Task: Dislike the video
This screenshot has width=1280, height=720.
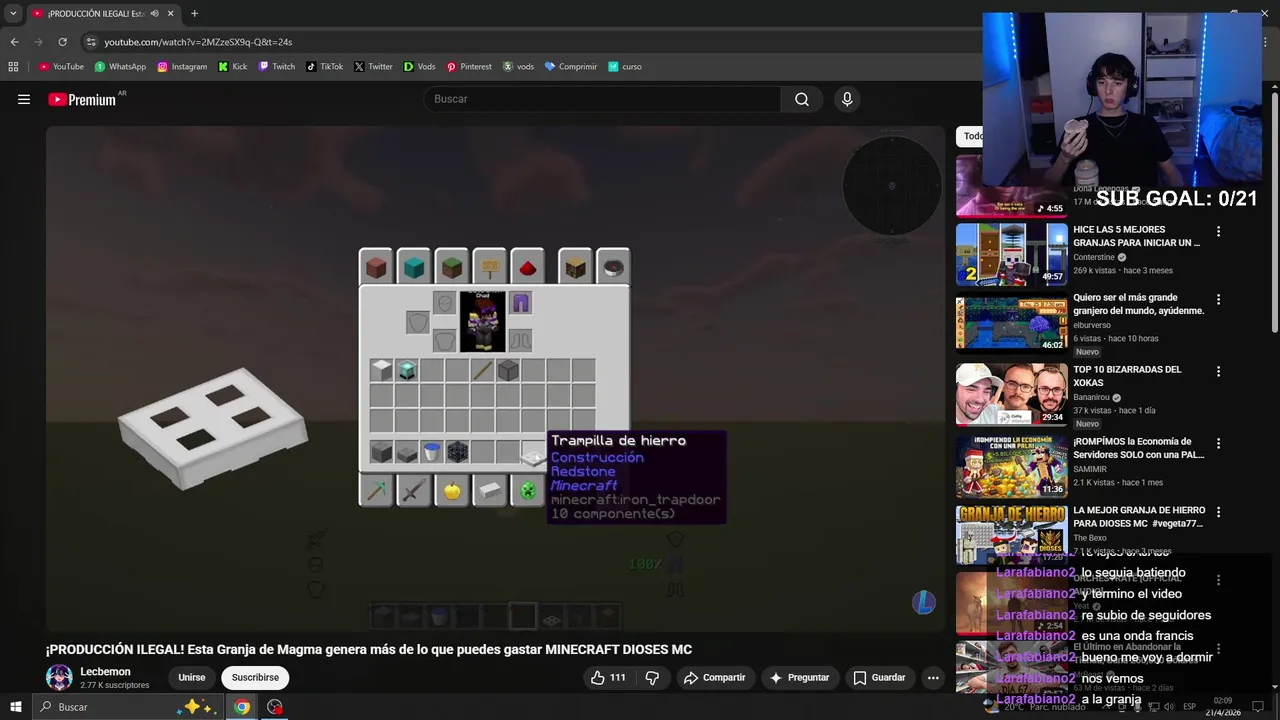Action: click(652, 677)
